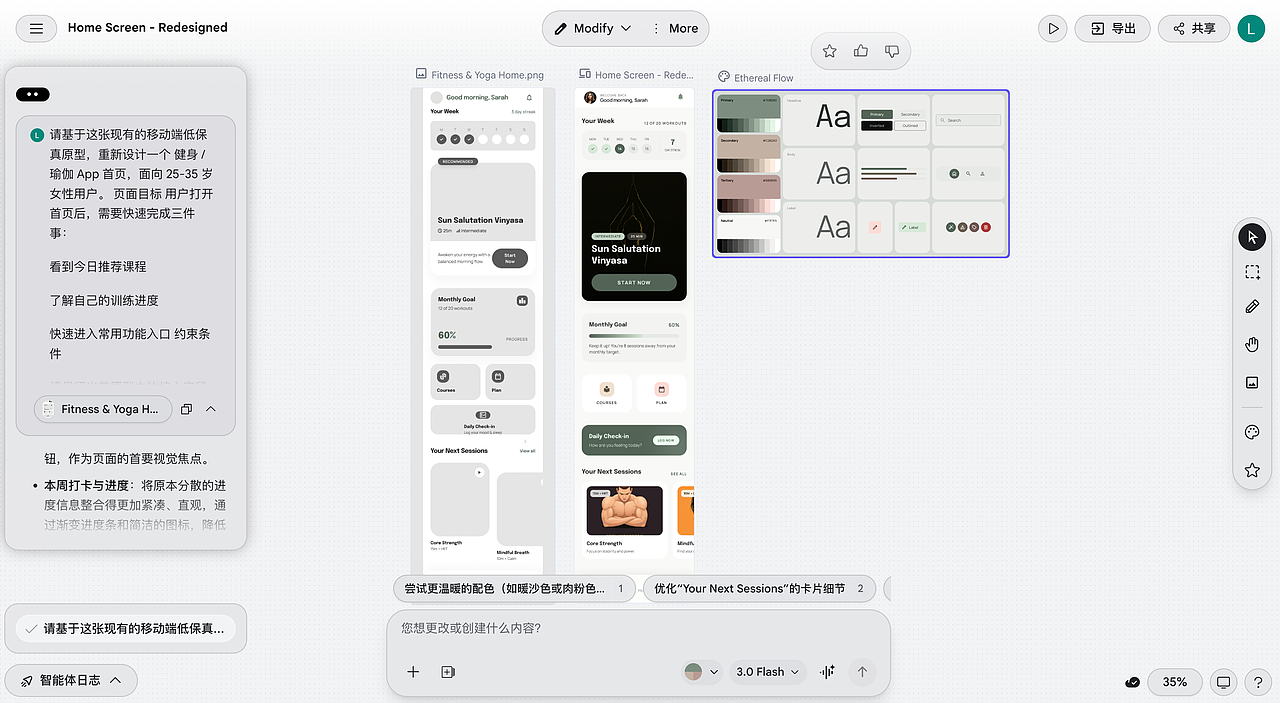Give thumbs down feedback above the canvas
This screenshot has height=703, width=1280.
pyautogui.click(x=891, y=51)
